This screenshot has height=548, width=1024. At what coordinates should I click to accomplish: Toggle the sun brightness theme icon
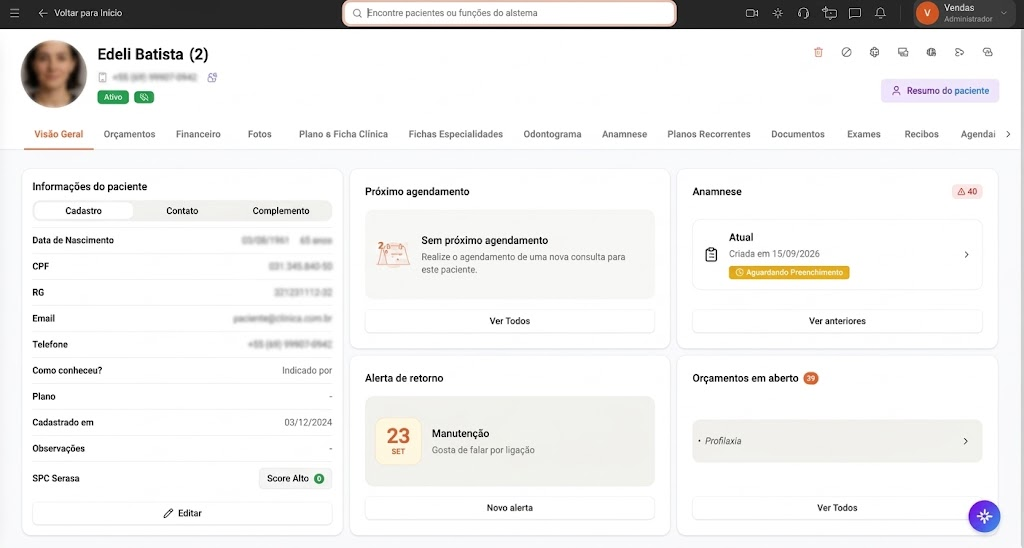tap(778, 13)
